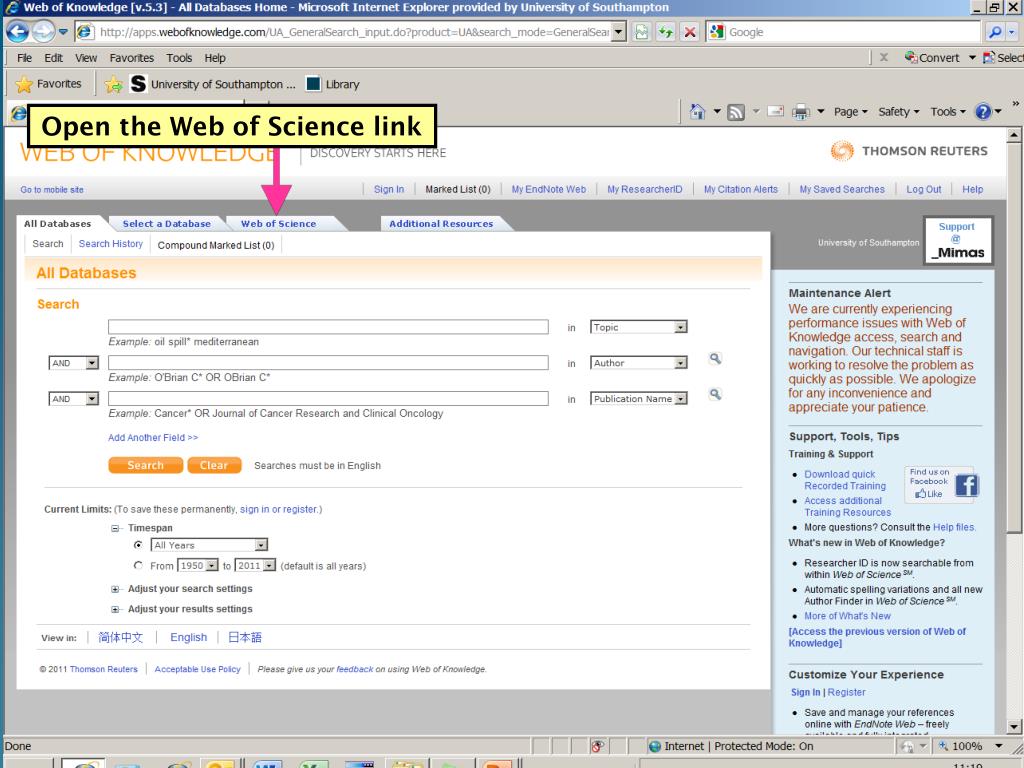The image size is (1024, 768).
Task: Click the Home icon in command bar
Action: (x=697, y=112)
